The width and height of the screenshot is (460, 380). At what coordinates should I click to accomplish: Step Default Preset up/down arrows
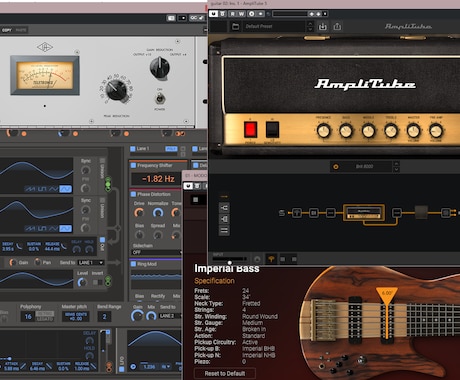click(310, 26)
